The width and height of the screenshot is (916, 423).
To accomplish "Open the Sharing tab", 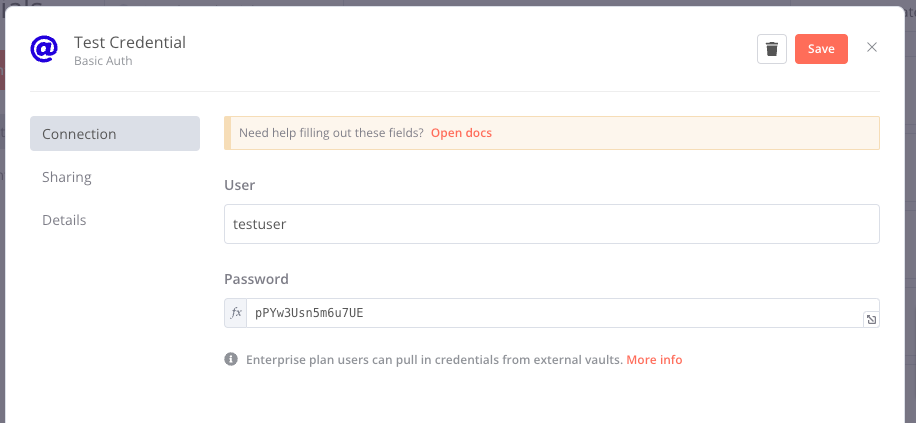I will [67, 177].
